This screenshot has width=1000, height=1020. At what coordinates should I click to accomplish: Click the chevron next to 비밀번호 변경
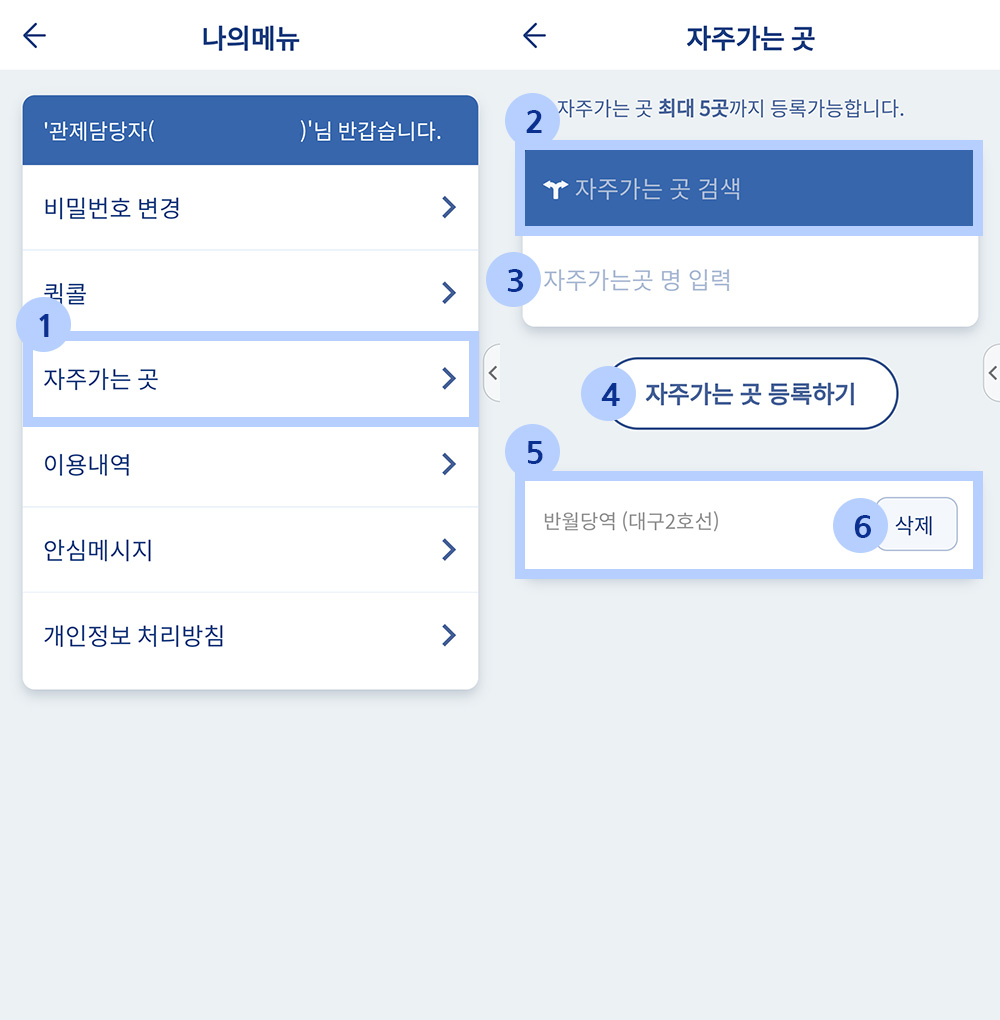pyautogui.click(x=449, y=208)
